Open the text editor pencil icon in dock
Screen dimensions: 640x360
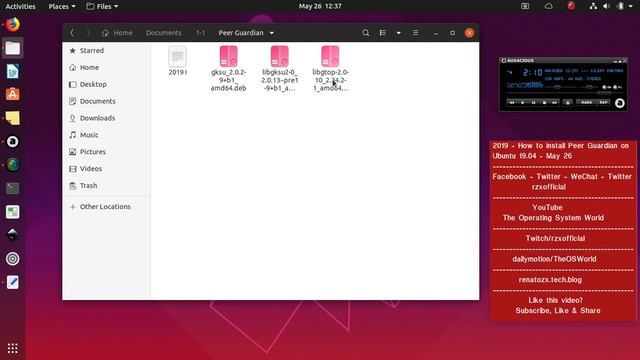(x=13, y=282)
